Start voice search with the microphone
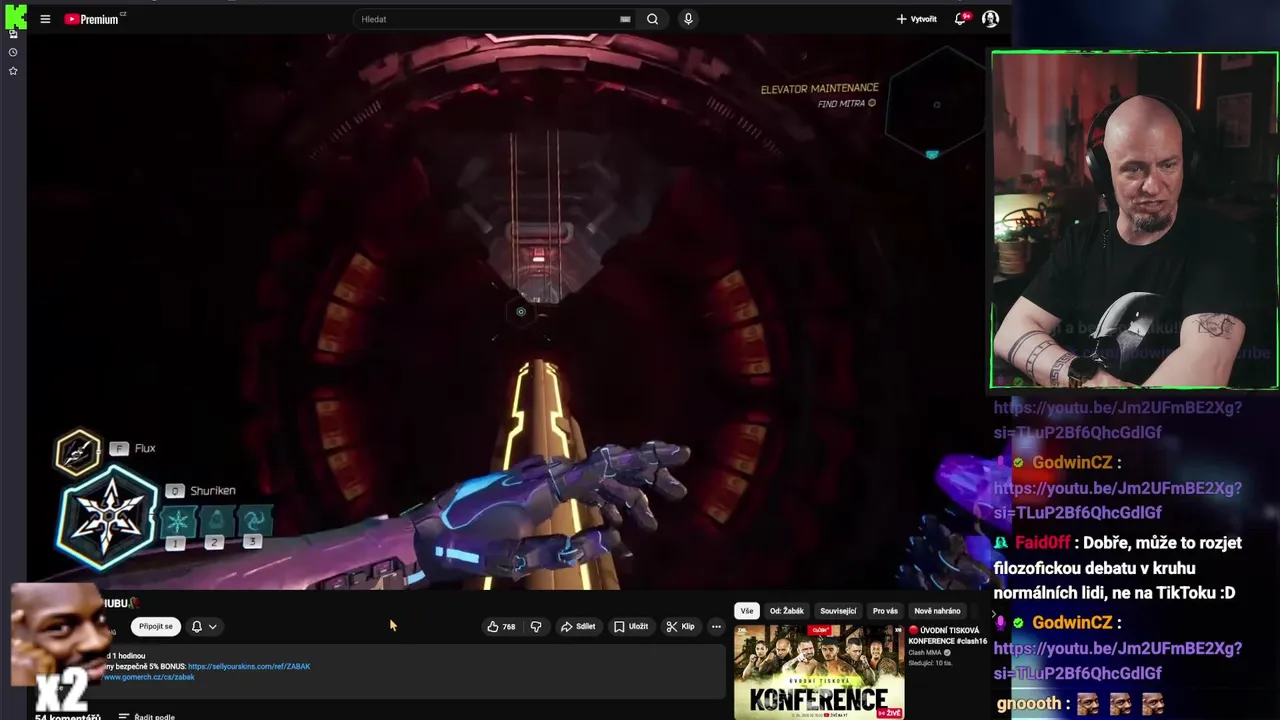The height and width of the screenshot is (720, 1280). pos(688,19)
